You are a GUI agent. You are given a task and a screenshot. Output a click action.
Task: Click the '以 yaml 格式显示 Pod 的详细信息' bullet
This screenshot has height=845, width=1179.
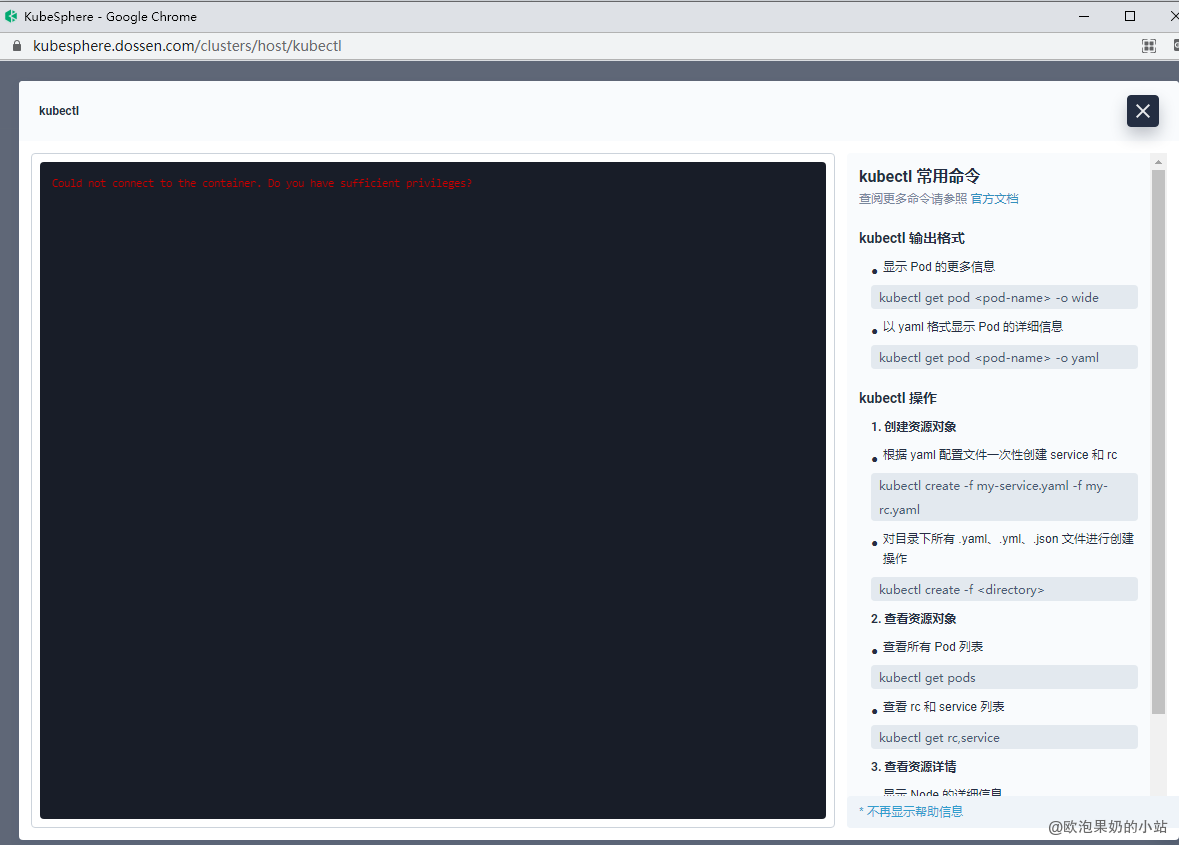click(972, 327)
